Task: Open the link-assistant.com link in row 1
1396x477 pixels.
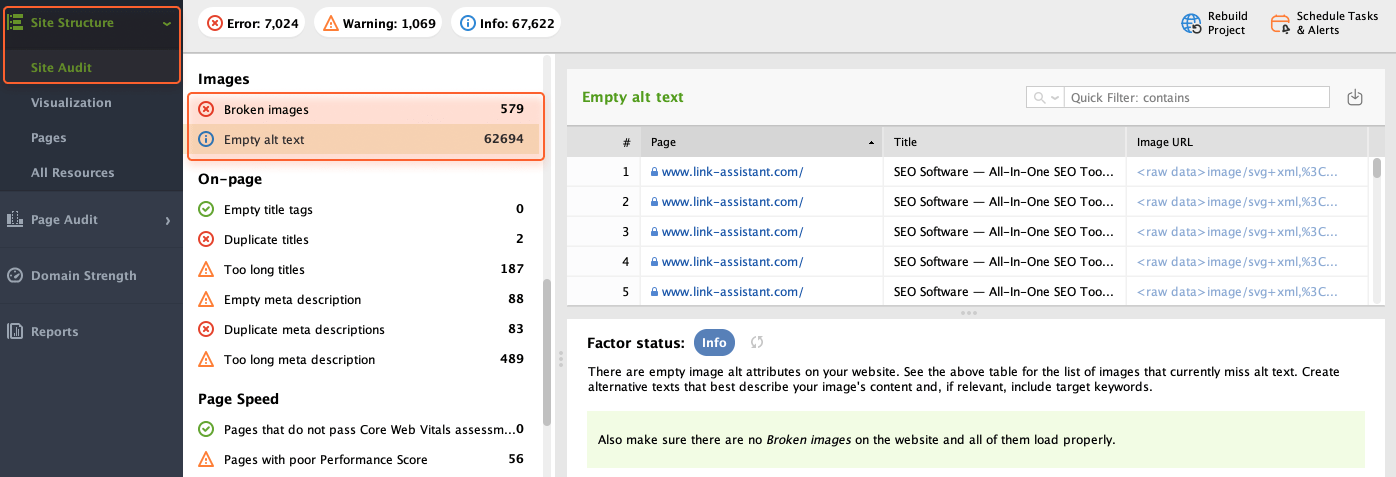Action: click(x=732, y=172)
